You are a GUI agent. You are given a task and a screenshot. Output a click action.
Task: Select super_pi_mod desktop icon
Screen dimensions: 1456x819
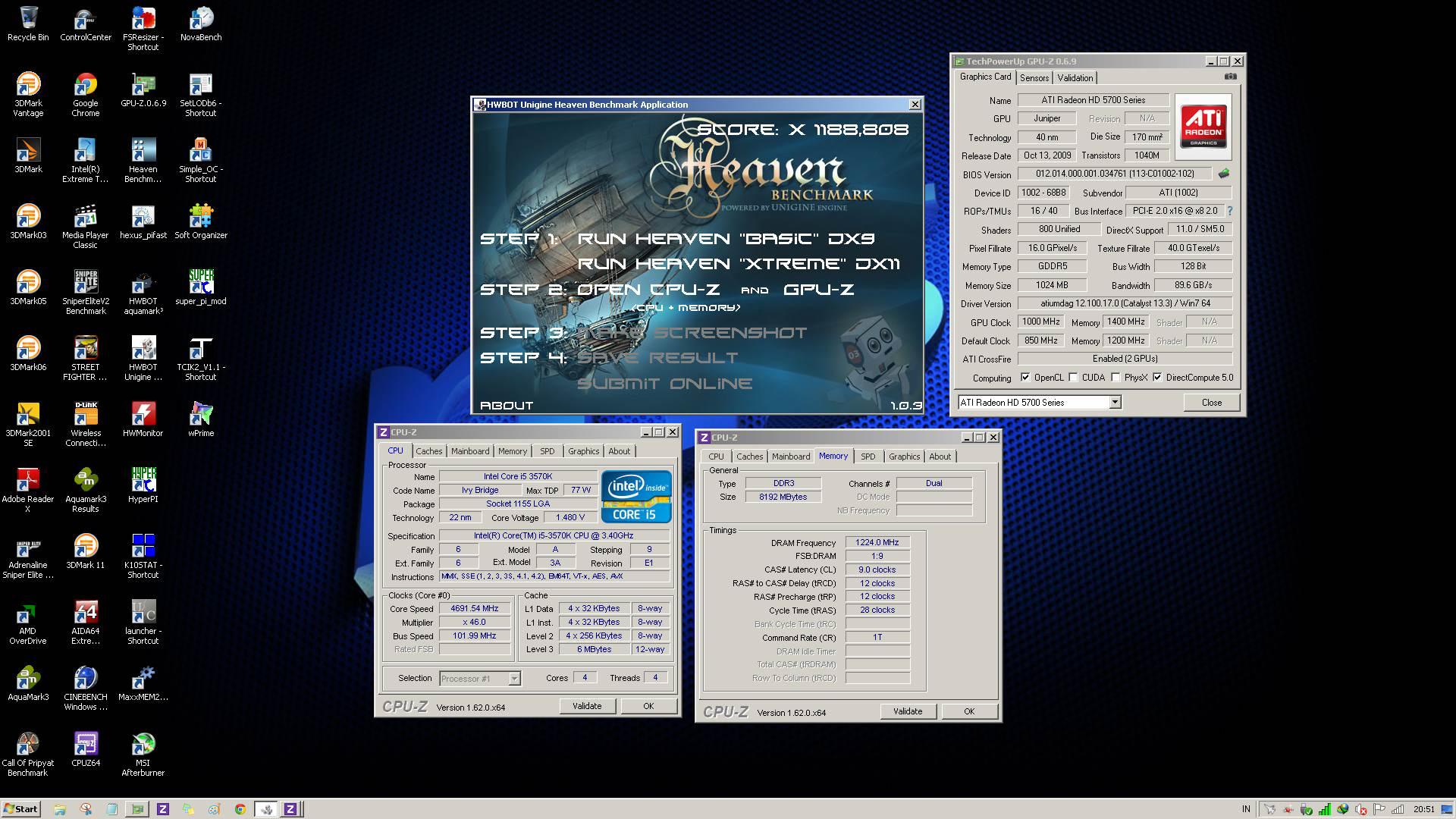(x=201, y=287)
